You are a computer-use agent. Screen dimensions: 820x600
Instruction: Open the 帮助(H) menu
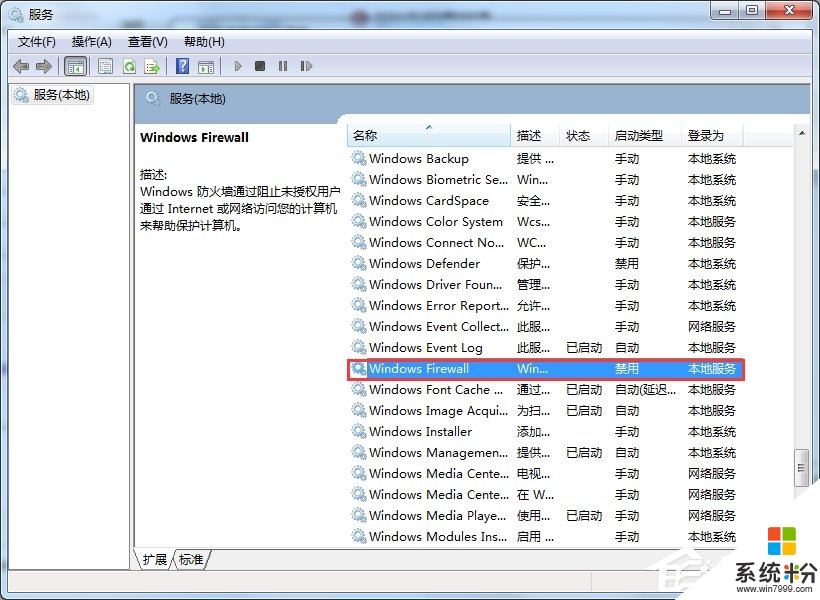(204, 42)
